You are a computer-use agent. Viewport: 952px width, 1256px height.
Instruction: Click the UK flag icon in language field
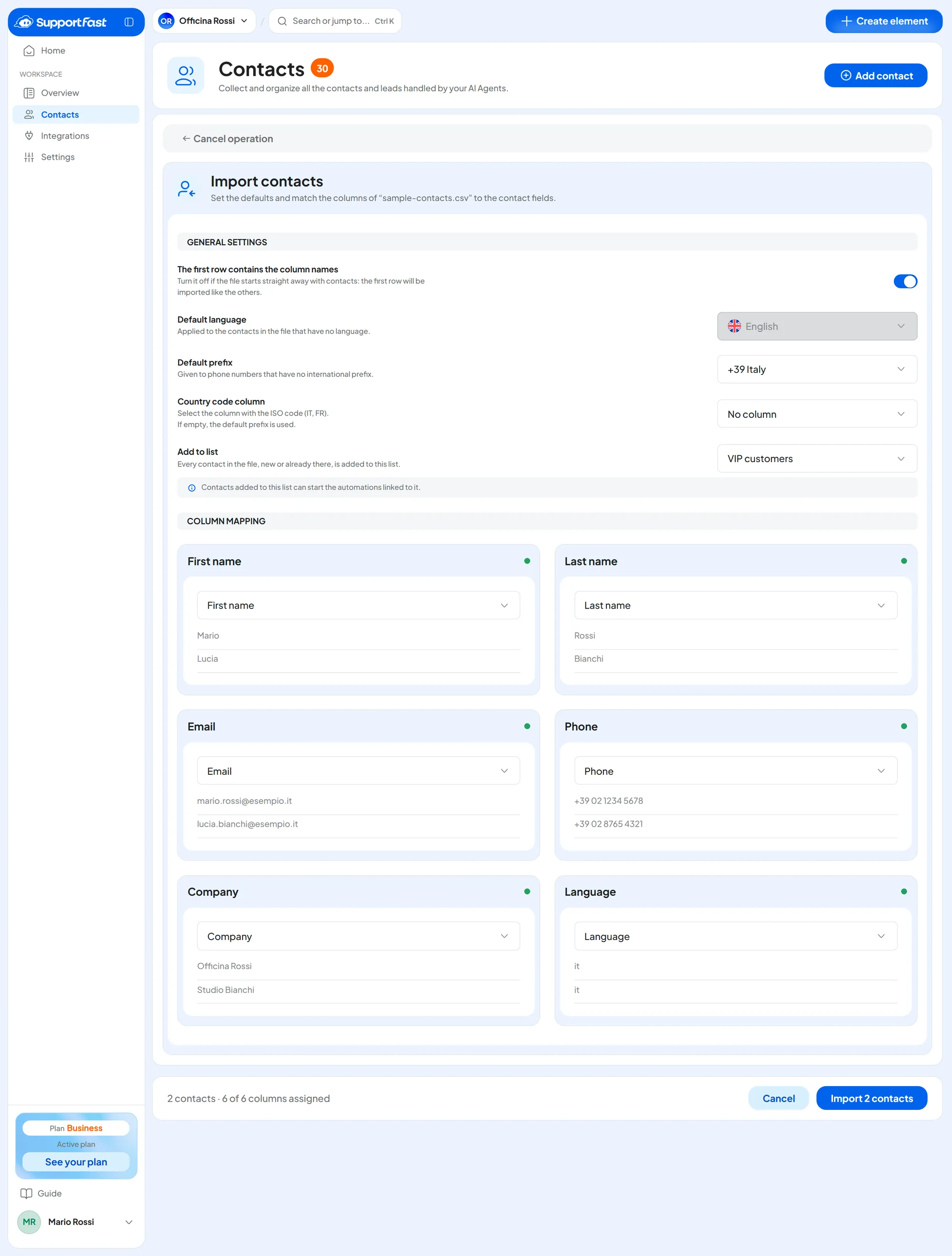pyautogui.click(x=734, y=326)
